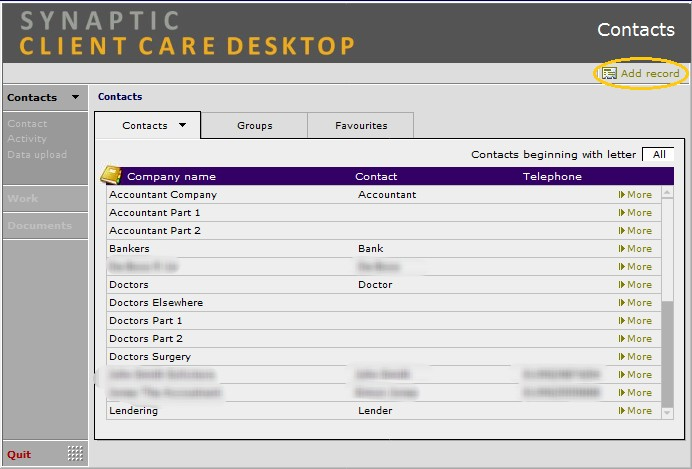Open More for Bankers row
The height and width of the screenshot is (469, 692).
point(636,249)
